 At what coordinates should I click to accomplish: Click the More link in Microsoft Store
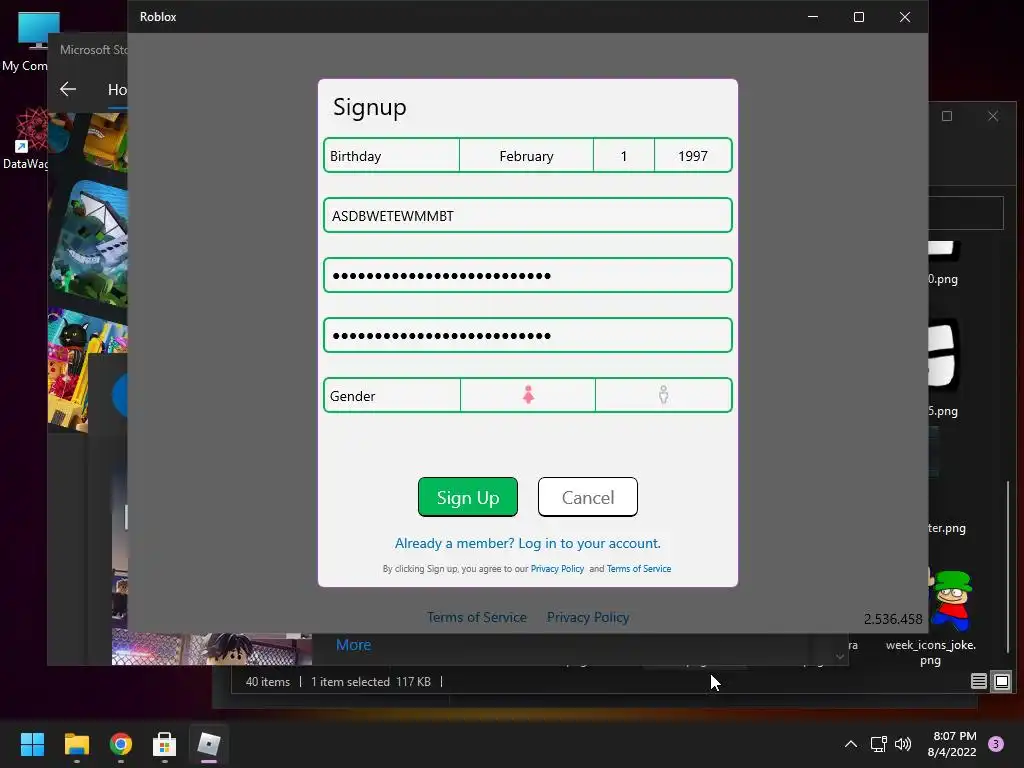pyautogui.click(x=353, y=645)
